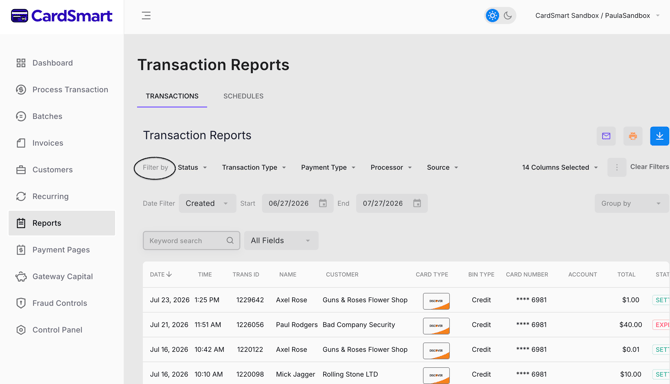Email the report with envelope icon
This screenshot has width=670, height=384.
[x=606, y=136]
